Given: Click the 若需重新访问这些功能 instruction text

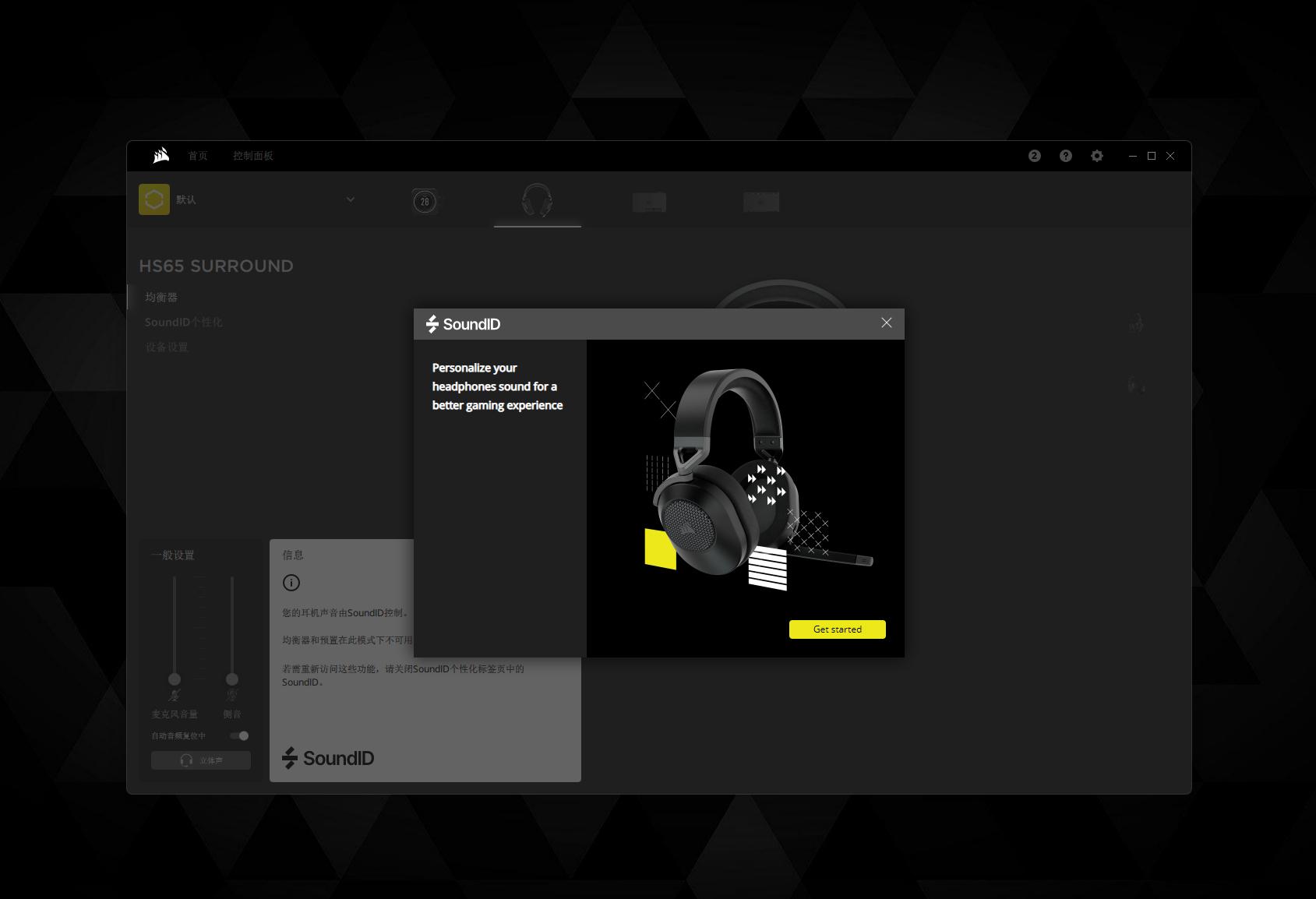Looking at the screenshot, I should (403, 675).
